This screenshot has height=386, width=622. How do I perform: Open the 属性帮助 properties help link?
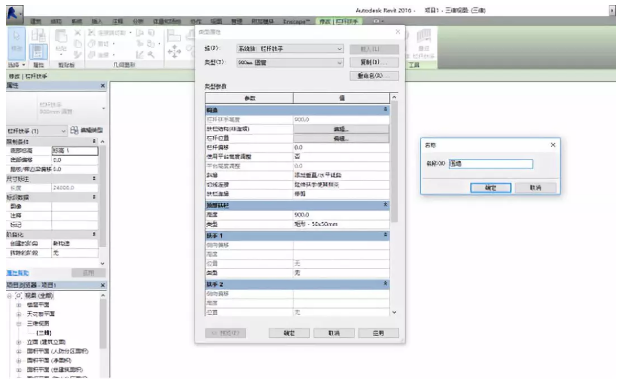tap(17, 273)
